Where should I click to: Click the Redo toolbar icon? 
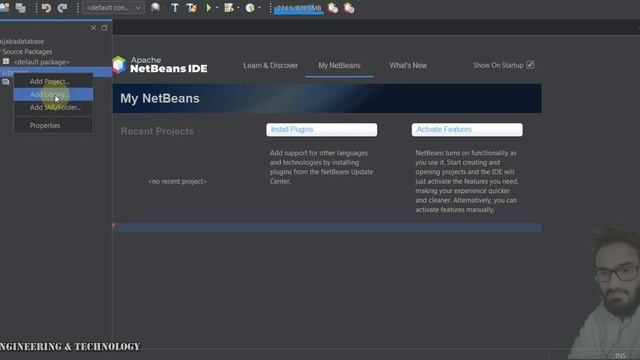[x=62, y=8]
